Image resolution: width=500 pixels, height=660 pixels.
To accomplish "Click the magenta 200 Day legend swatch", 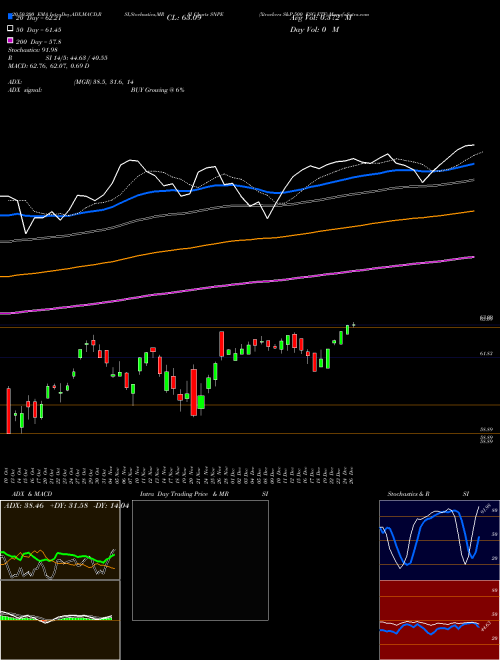I will point(11,40).
